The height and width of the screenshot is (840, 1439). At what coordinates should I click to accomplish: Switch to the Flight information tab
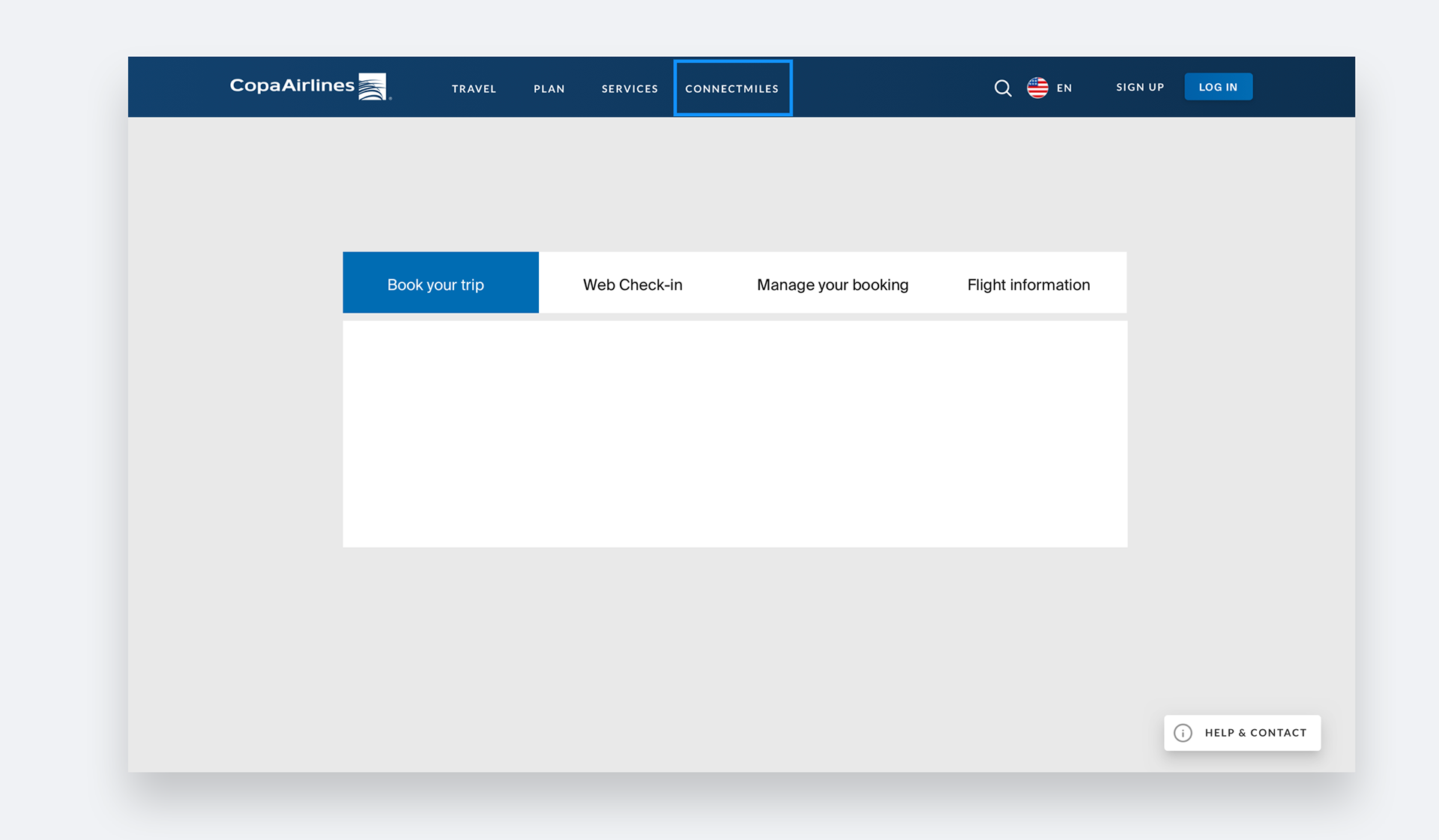tap(1028, 285)
